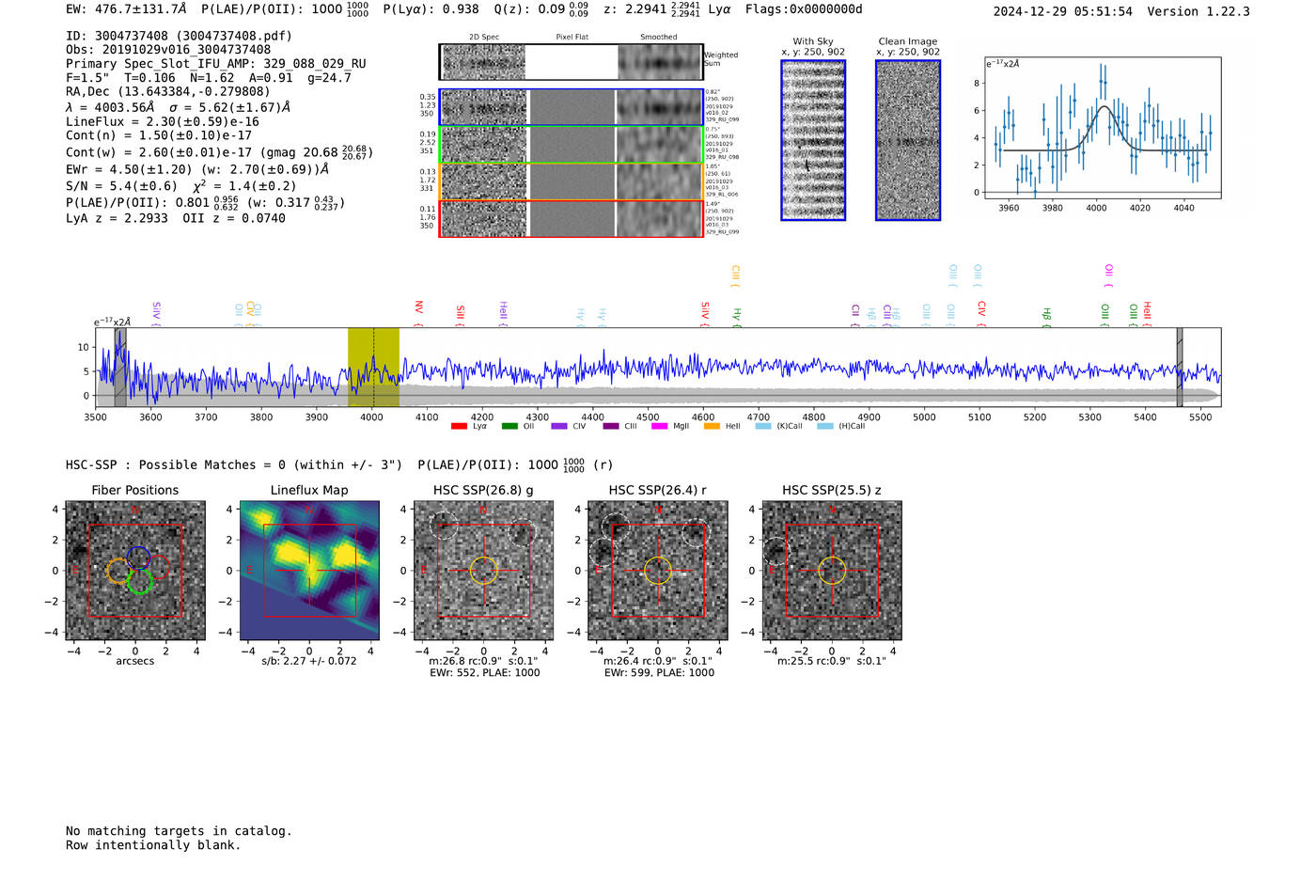Click the 'arcsecs' axis label
The height and width of the screenshot is (896, 1316).
[135, 661]
